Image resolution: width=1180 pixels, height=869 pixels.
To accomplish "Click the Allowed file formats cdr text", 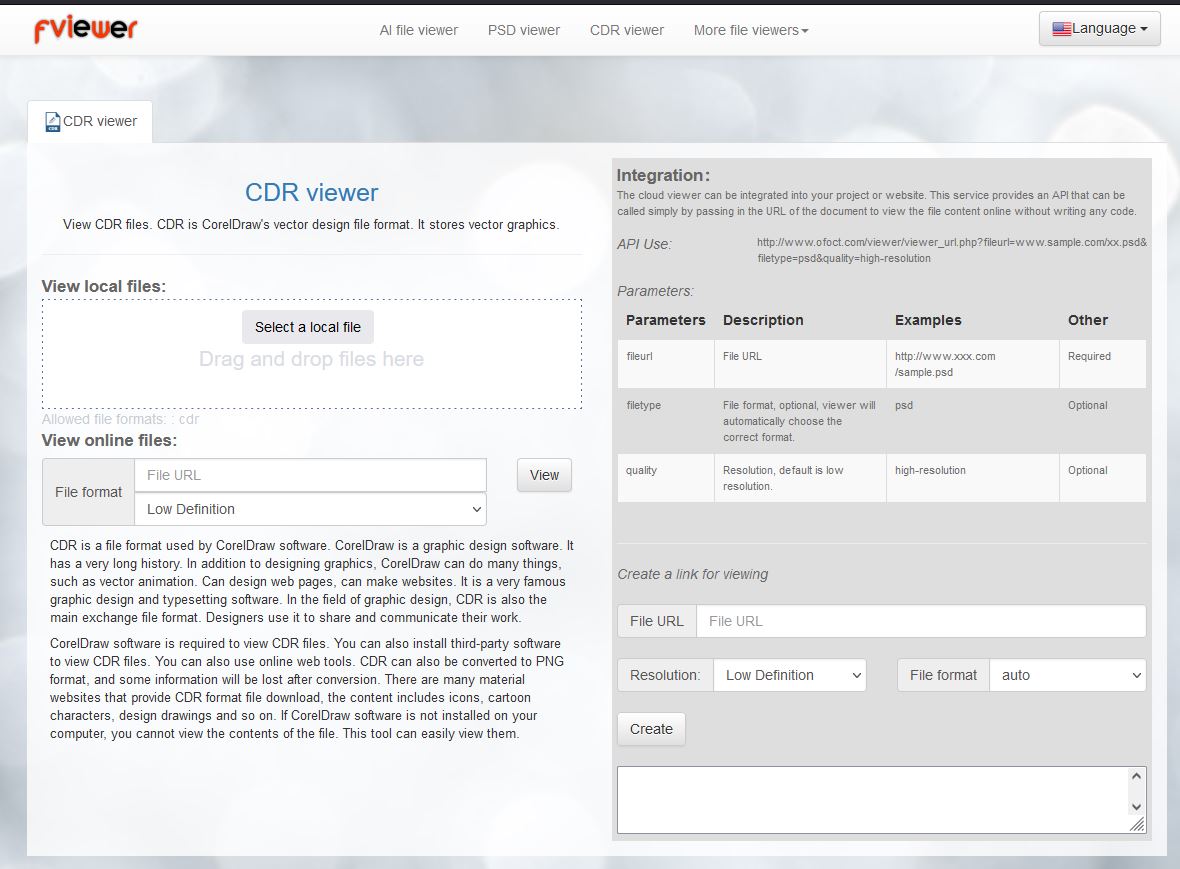I will (x=120, y=419).
